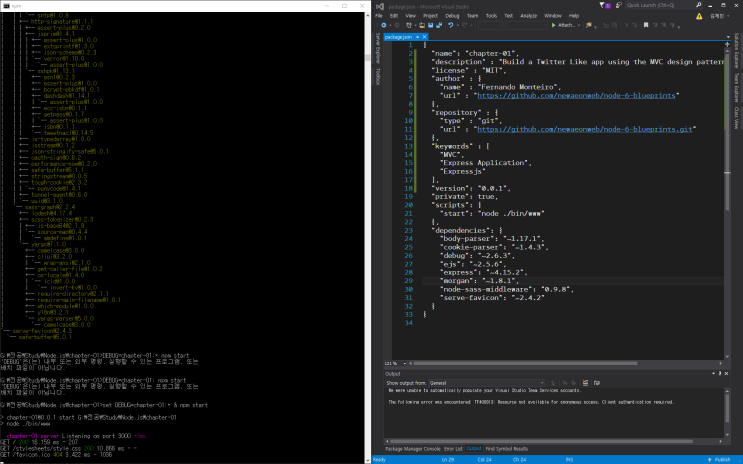Click the npm console vertical scrollbar
This screenshot has width=743, height=464.
coord(367,237)
